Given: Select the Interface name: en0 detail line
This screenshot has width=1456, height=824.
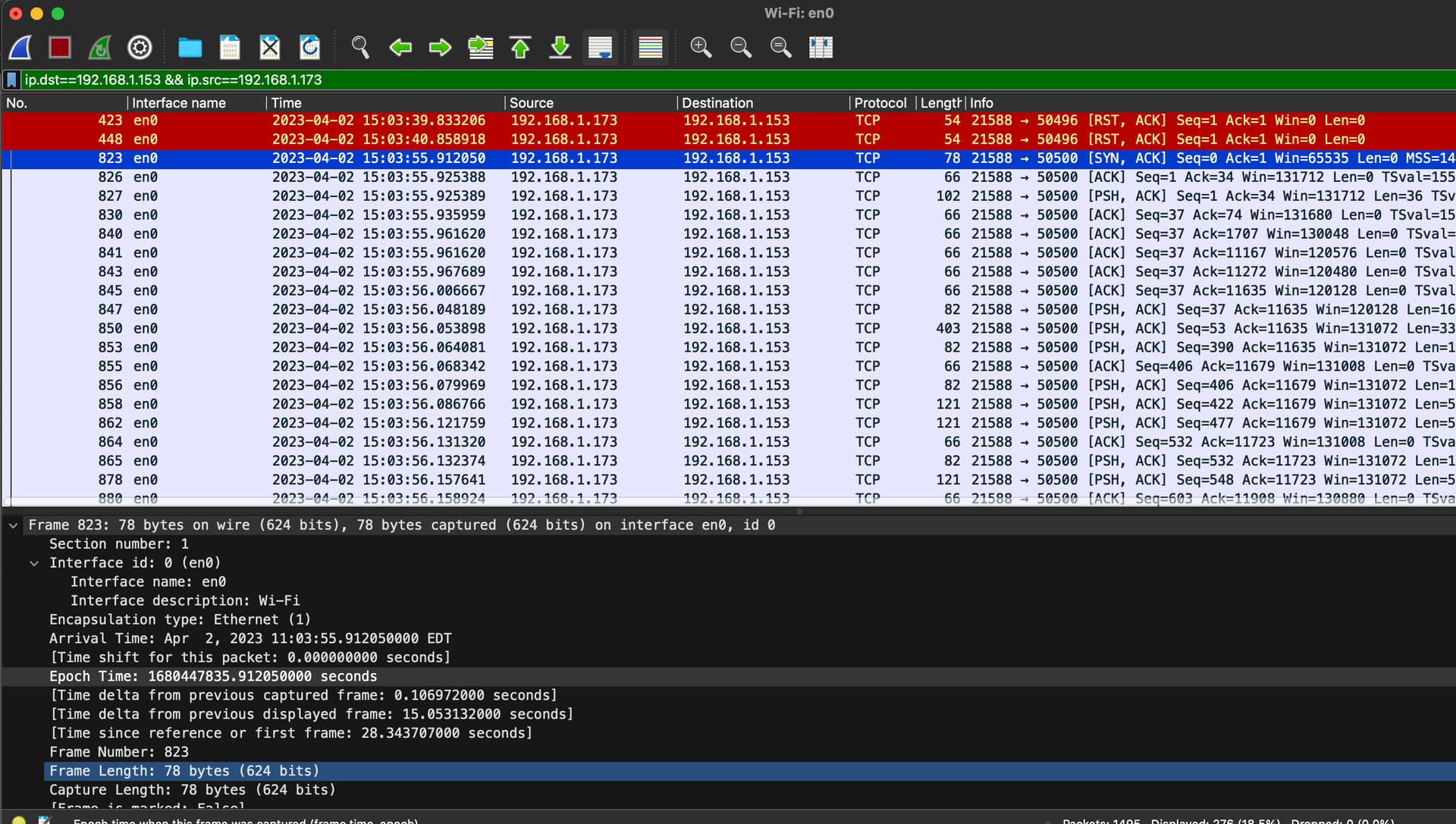Looking at the screenshot, I should pyautogui.click(x=148, y=582).
